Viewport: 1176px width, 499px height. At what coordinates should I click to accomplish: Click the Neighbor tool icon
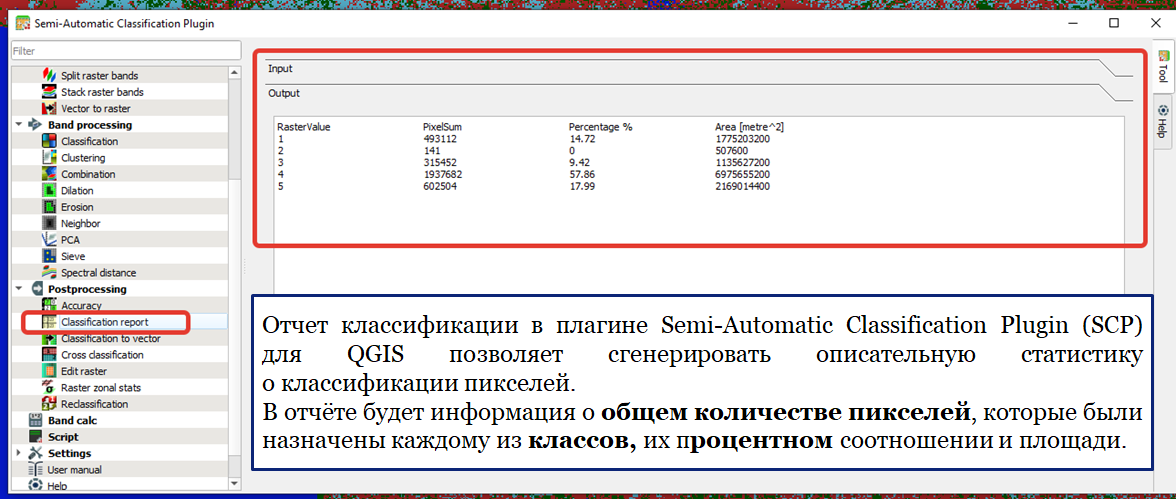point(49,224)
